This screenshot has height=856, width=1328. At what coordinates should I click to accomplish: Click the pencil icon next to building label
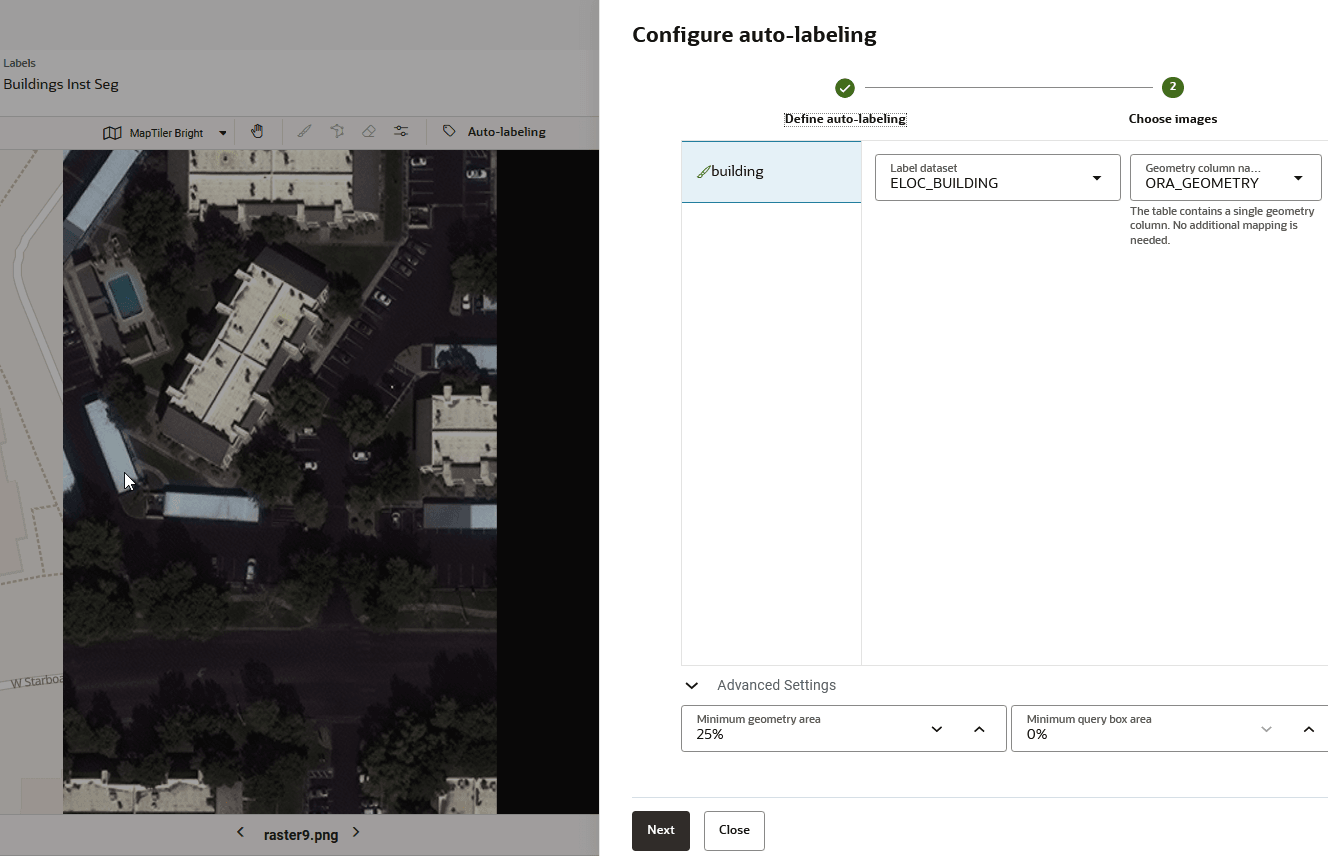[706, 171]
